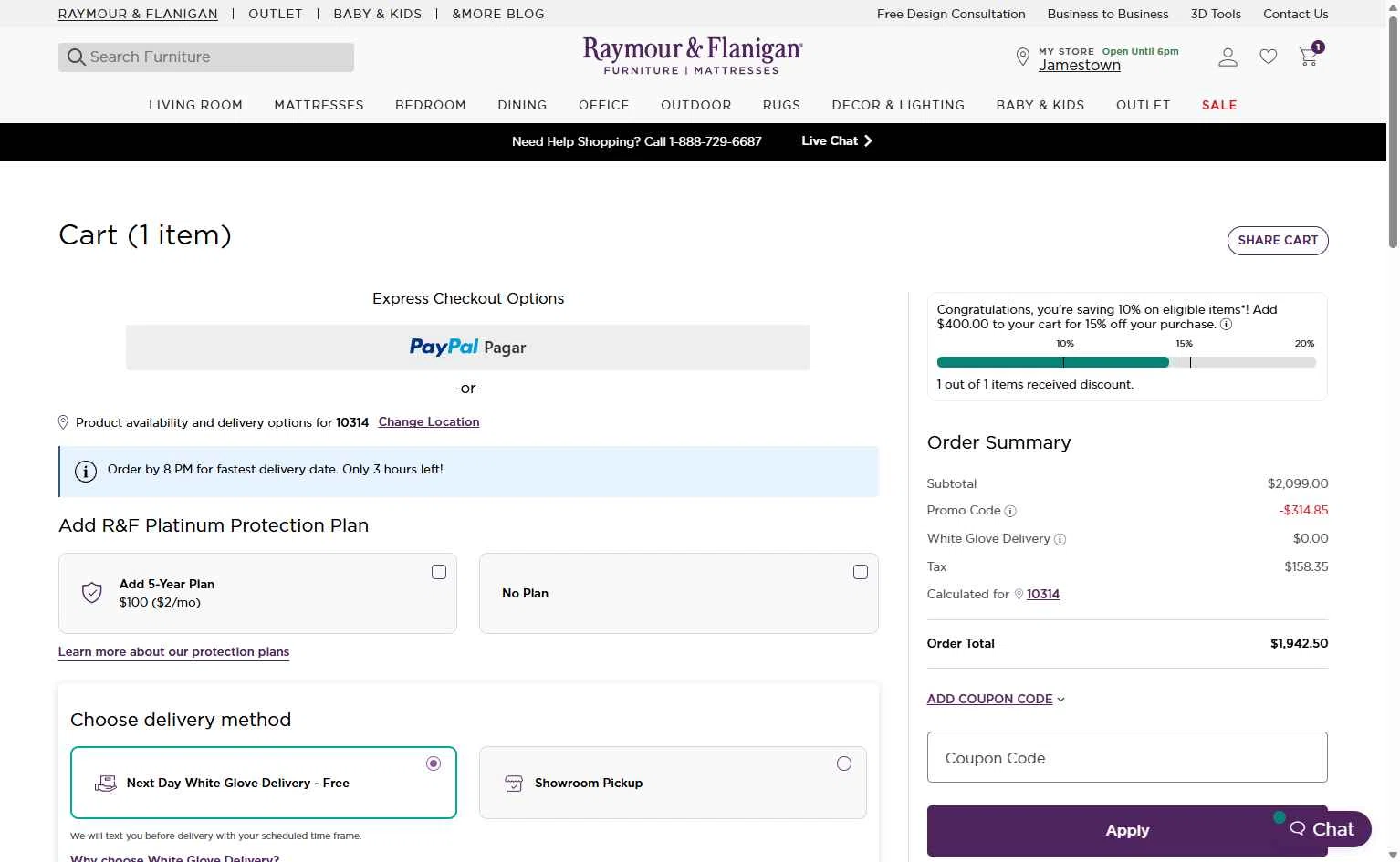Check the Add 5-Year Plan checkbox
The height and width of the screenshot is (862, 1400).
[439, 572]
